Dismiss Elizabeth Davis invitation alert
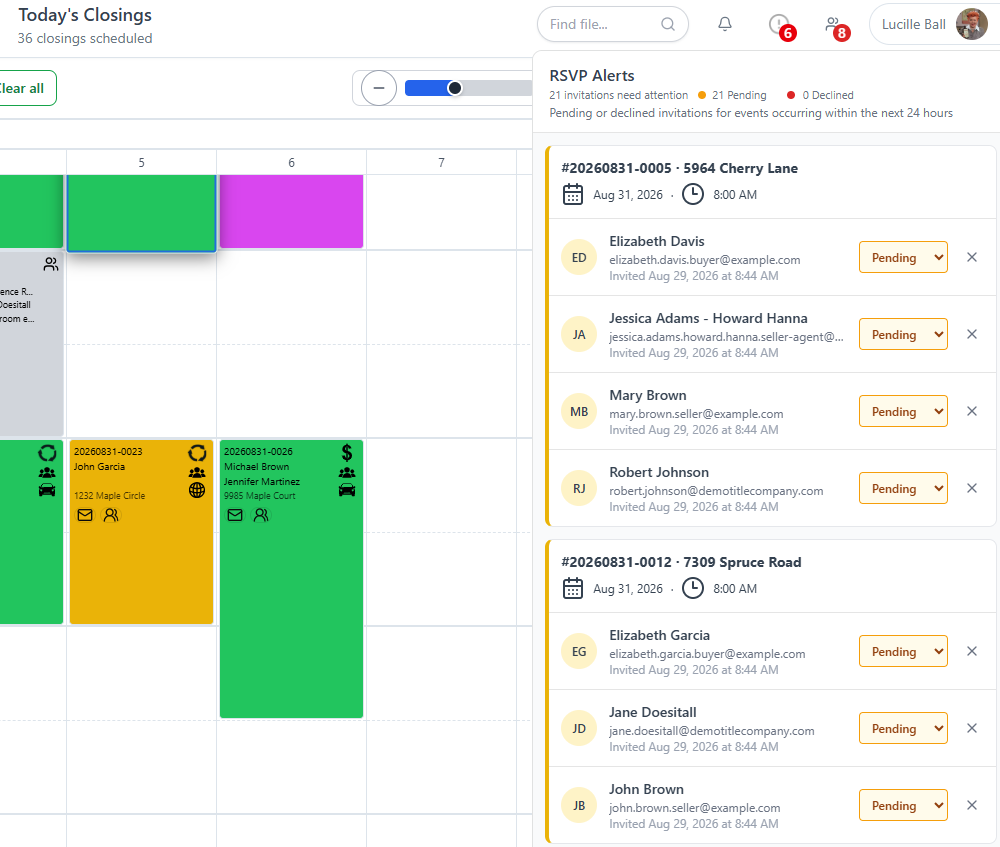The height and width of the screenshot is (847, 1000). tap(971, 257)
